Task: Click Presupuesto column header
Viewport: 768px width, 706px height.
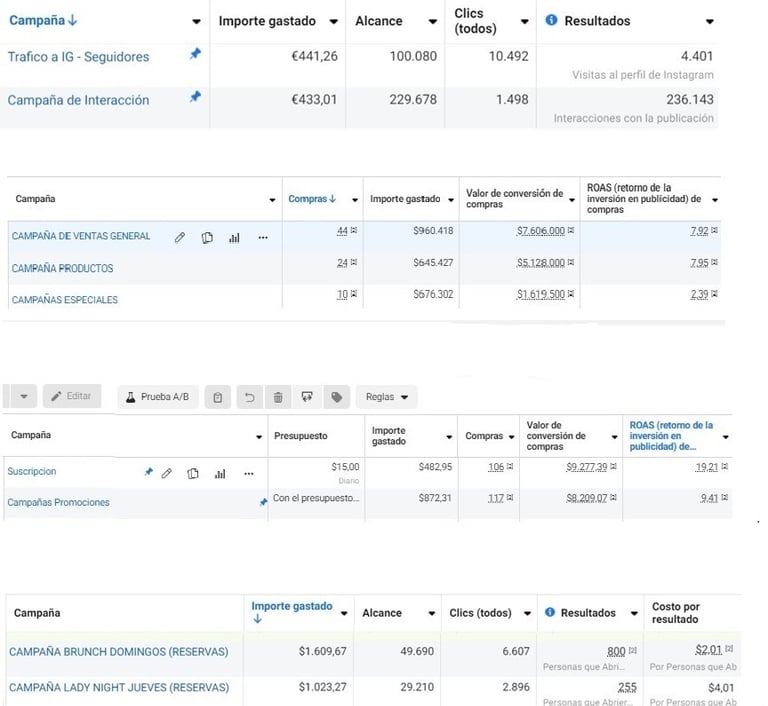Action: point(301,436)
